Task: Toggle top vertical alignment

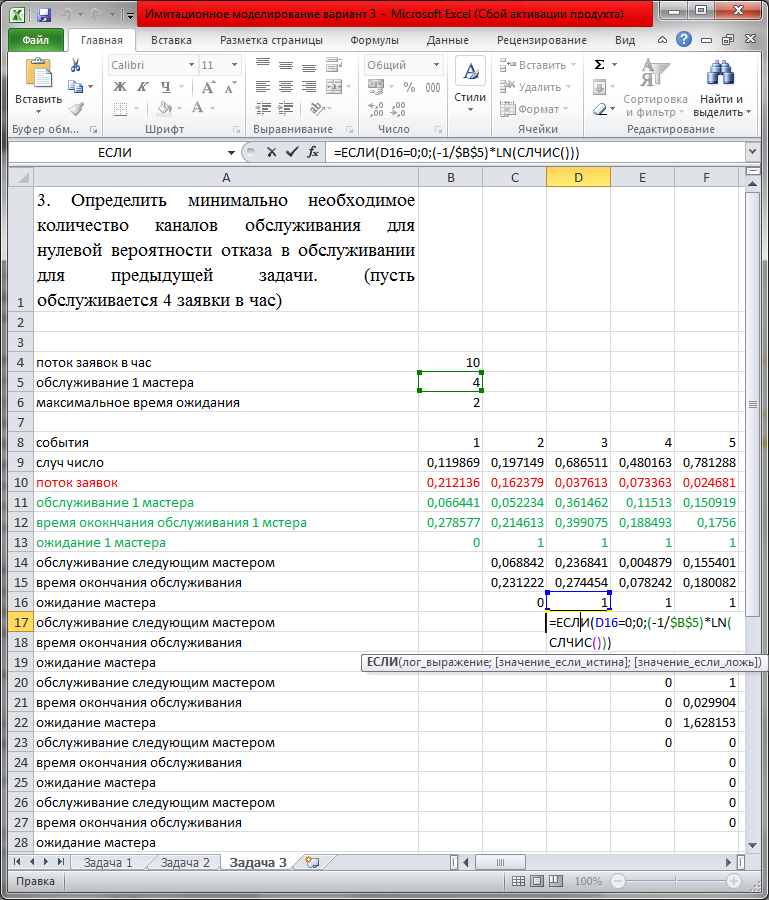Action: (x=263, y=64)
